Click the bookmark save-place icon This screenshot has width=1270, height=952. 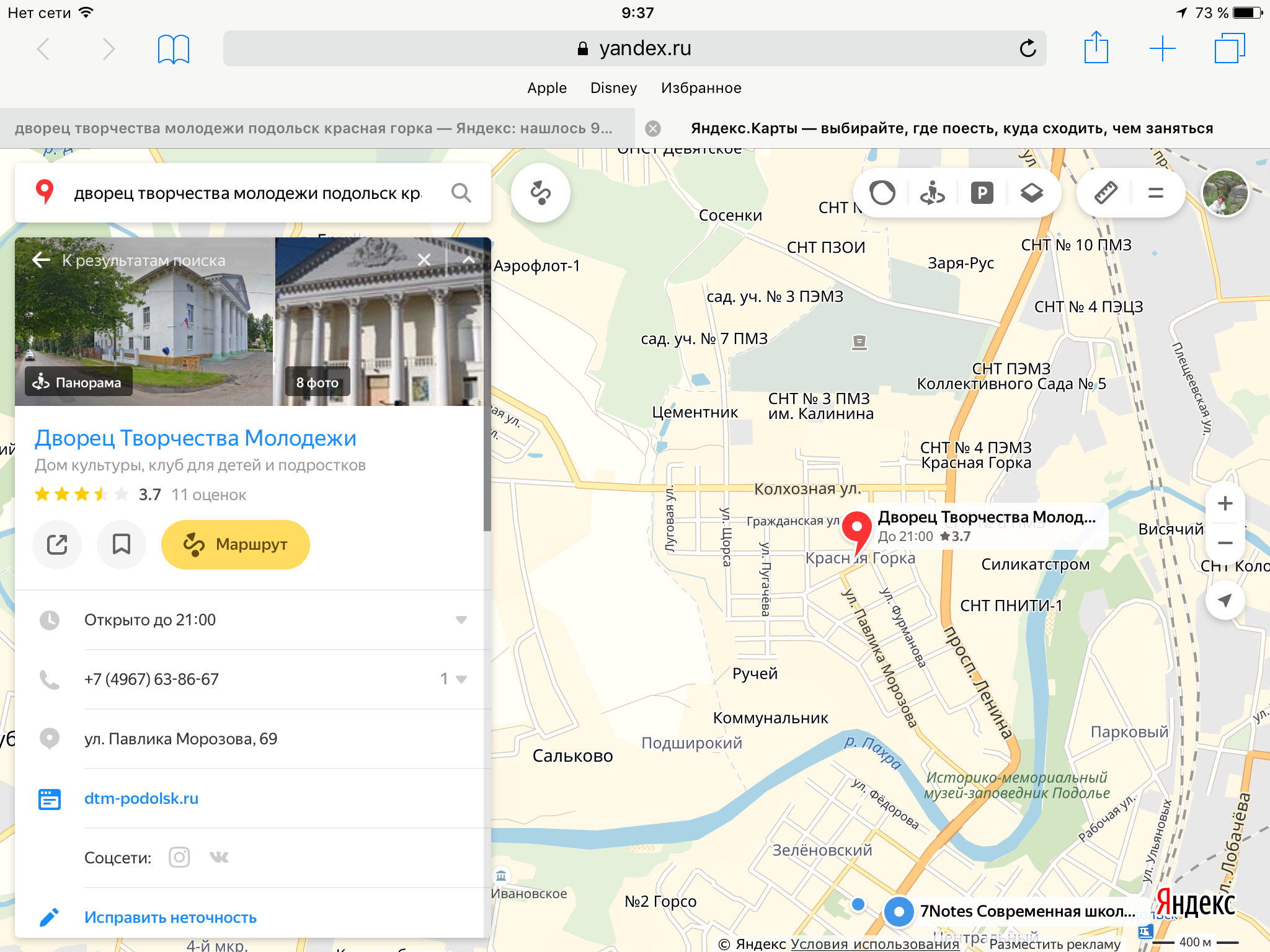click(122, 544)
